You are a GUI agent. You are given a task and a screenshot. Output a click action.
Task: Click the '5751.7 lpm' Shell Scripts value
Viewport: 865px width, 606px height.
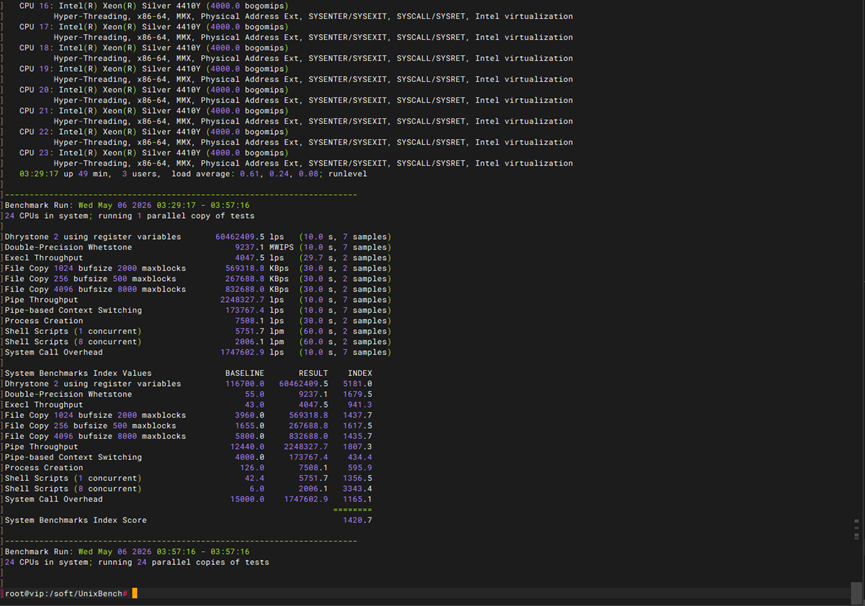tap(259, 331)
